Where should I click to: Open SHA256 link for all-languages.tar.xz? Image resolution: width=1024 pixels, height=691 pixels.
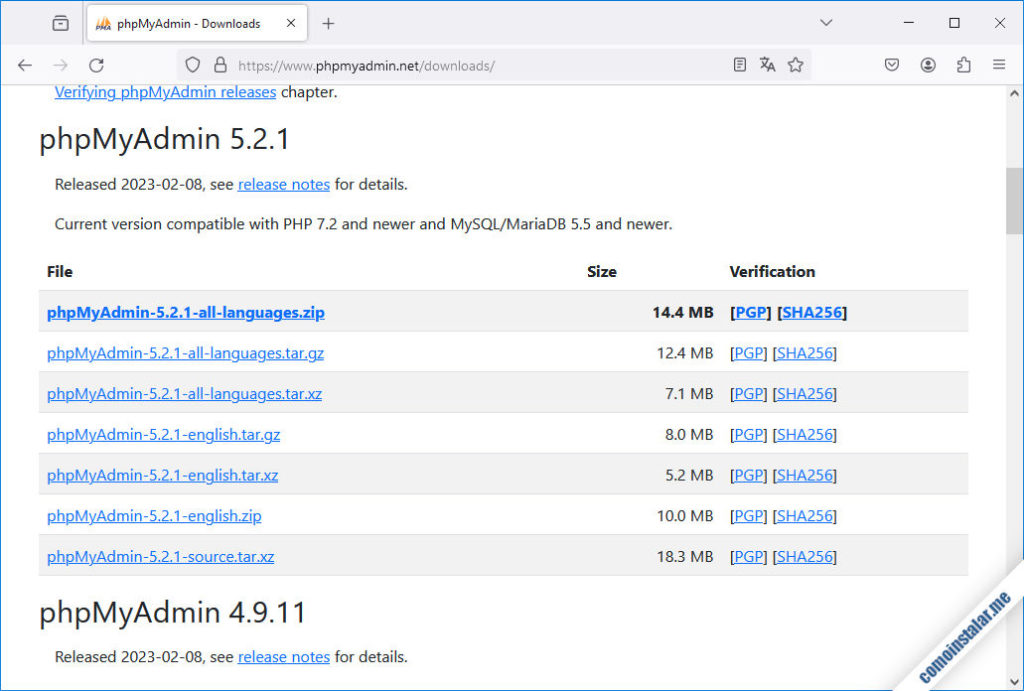[805, 394]
